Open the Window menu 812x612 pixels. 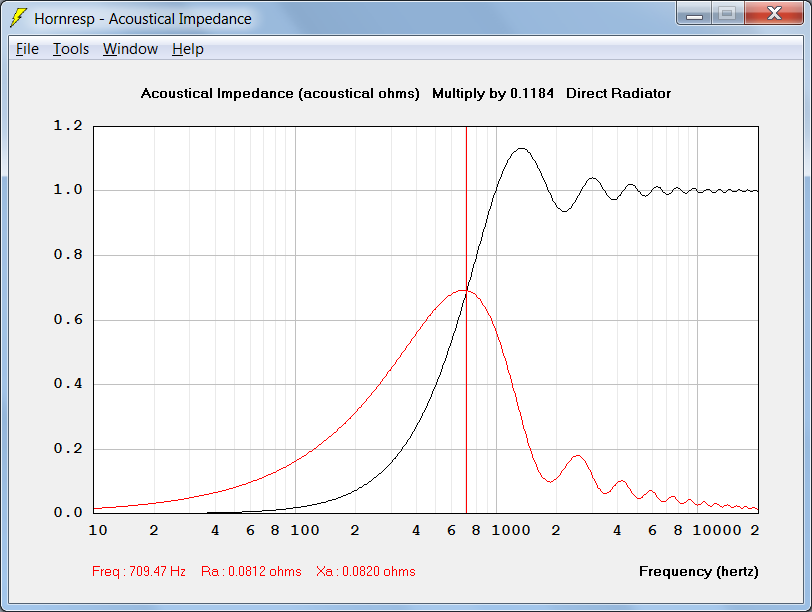click(130, 49)
